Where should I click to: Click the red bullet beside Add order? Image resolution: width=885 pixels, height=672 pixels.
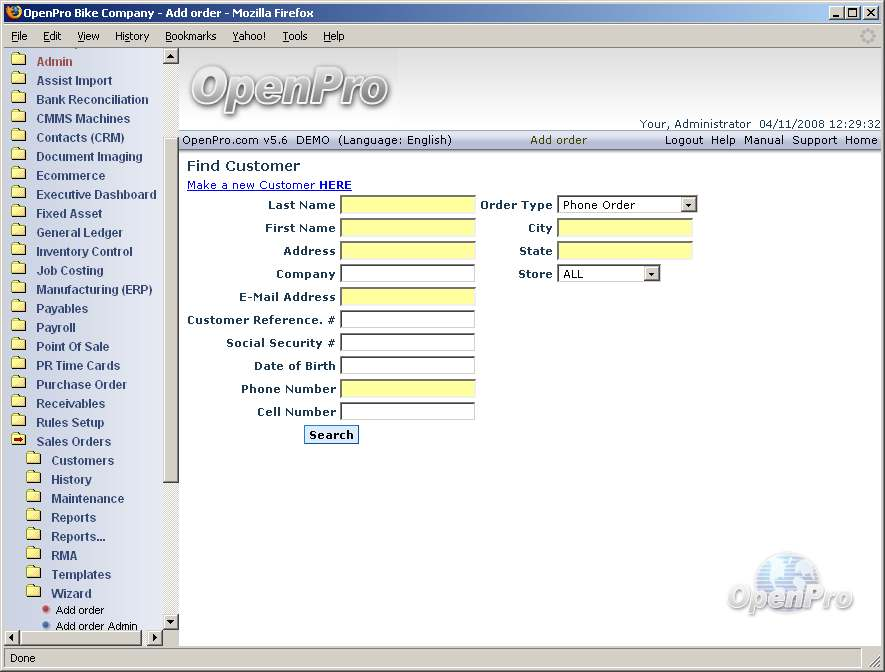(x=46, y=610)
